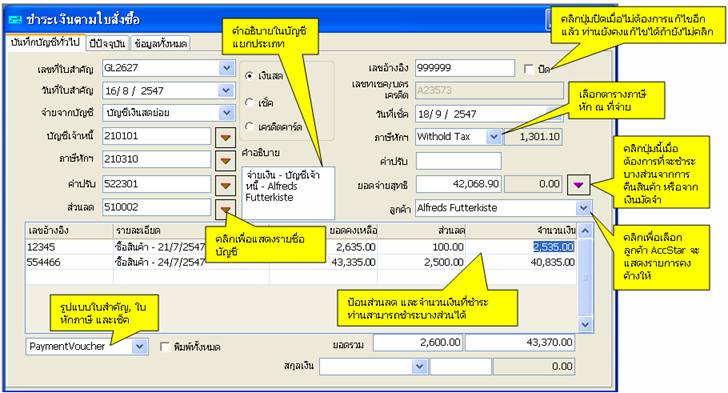Expand the GL2627 voucher number dropdown

(226, 68)
